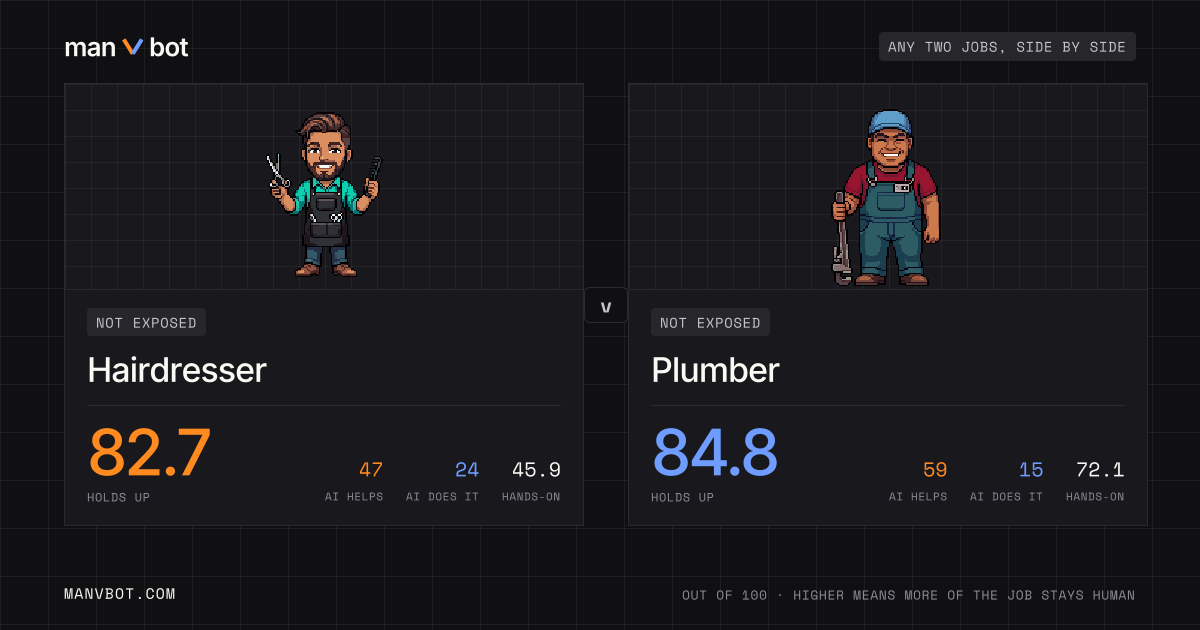Open the Hairdresser job title
This screenshot has width=1200, height=630.
(177, 370)
